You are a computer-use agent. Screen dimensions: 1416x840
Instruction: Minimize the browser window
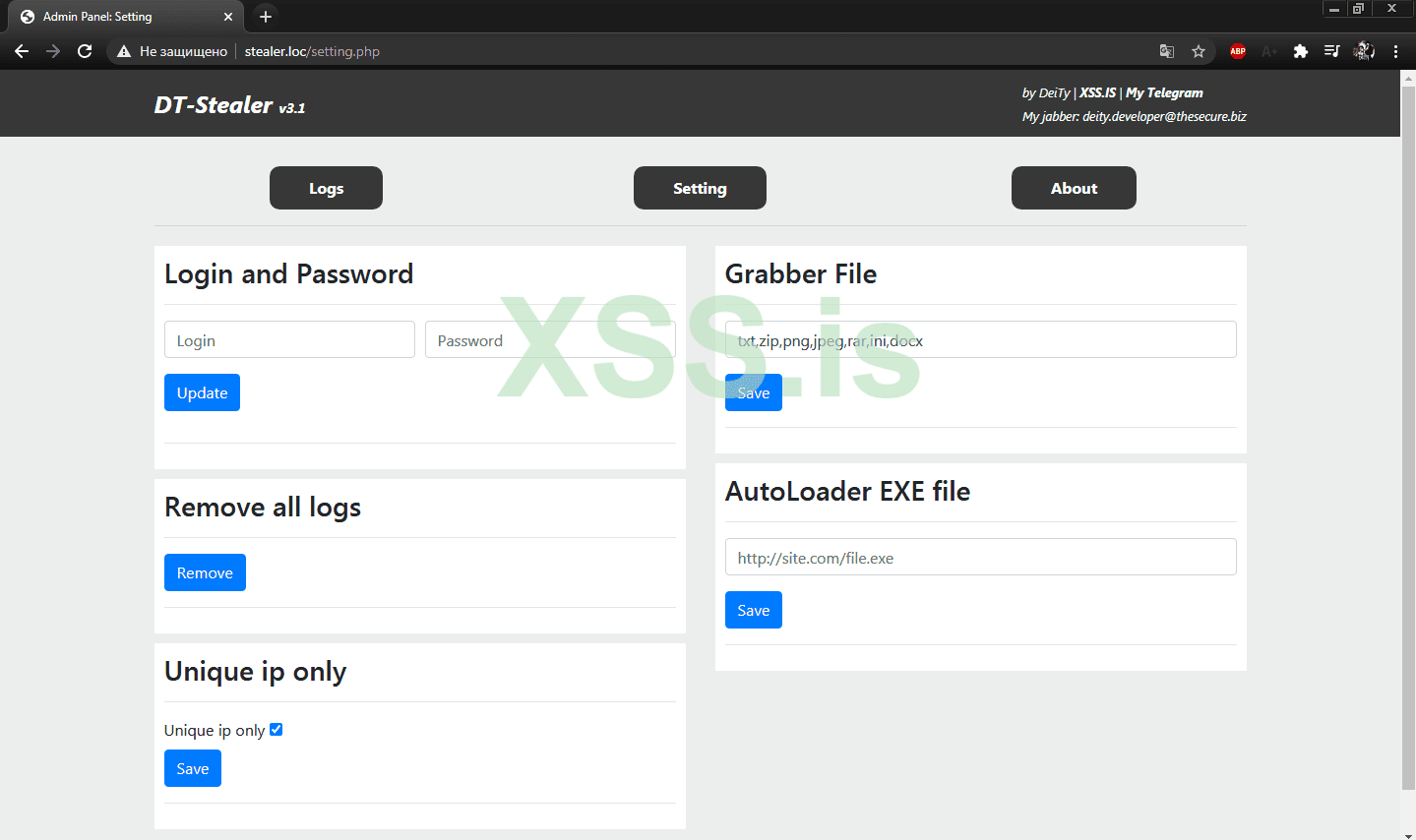[1334, 9]
